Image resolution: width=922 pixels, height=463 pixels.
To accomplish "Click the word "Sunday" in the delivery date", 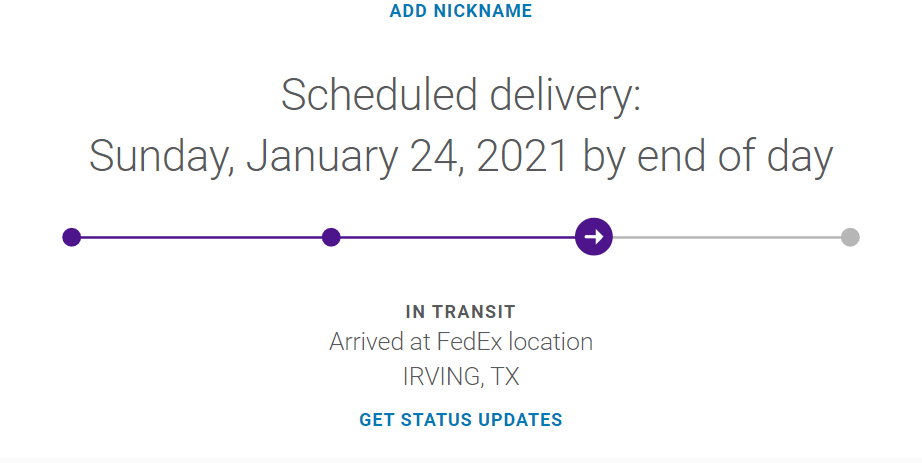I will tap(160, 157).
